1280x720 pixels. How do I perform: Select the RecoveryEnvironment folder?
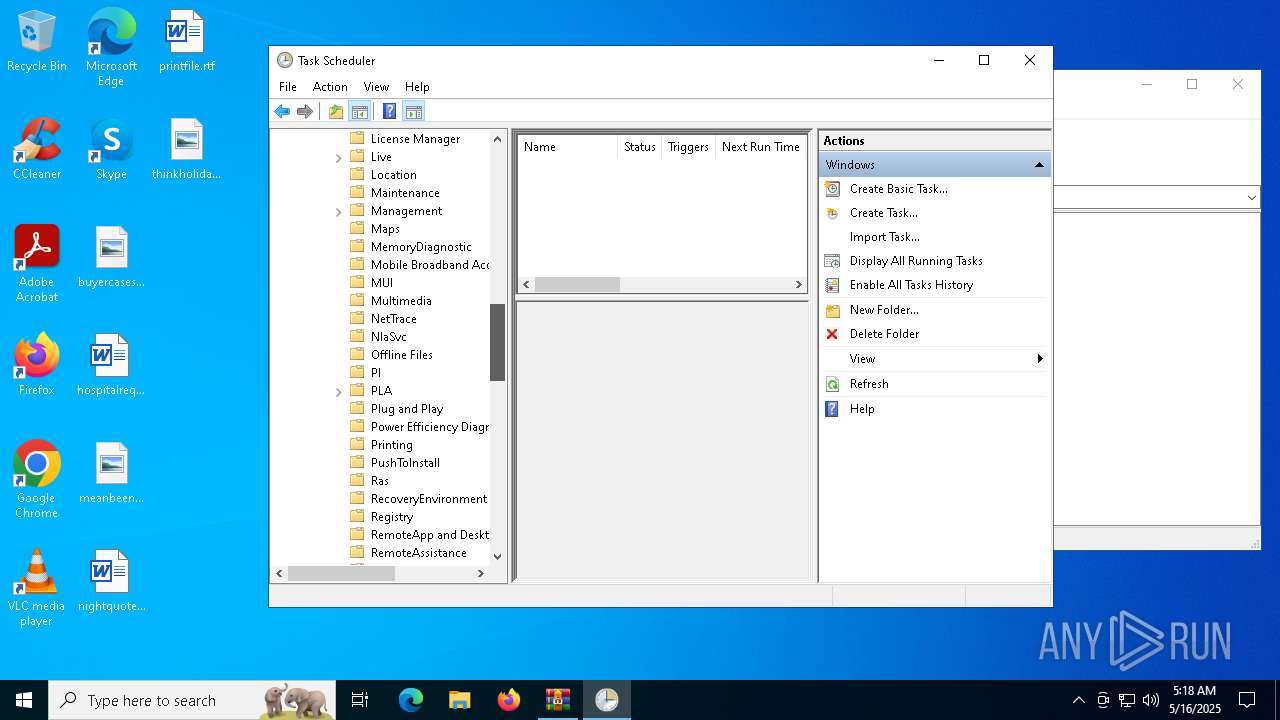pyautogui.click(x=429, y=499)
